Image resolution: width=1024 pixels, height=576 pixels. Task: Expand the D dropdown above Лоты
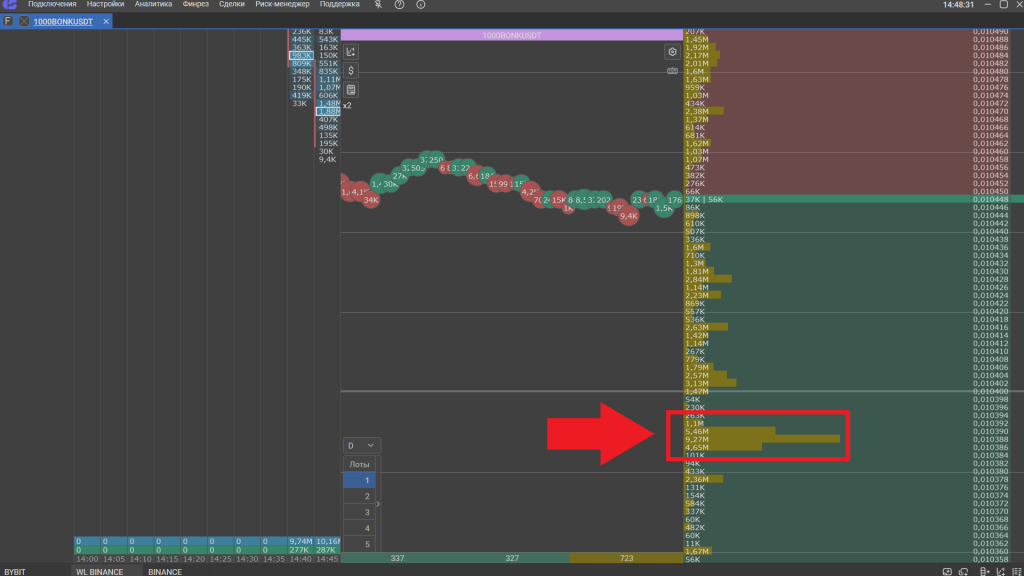pyautogui.click(x=361, y=445)
